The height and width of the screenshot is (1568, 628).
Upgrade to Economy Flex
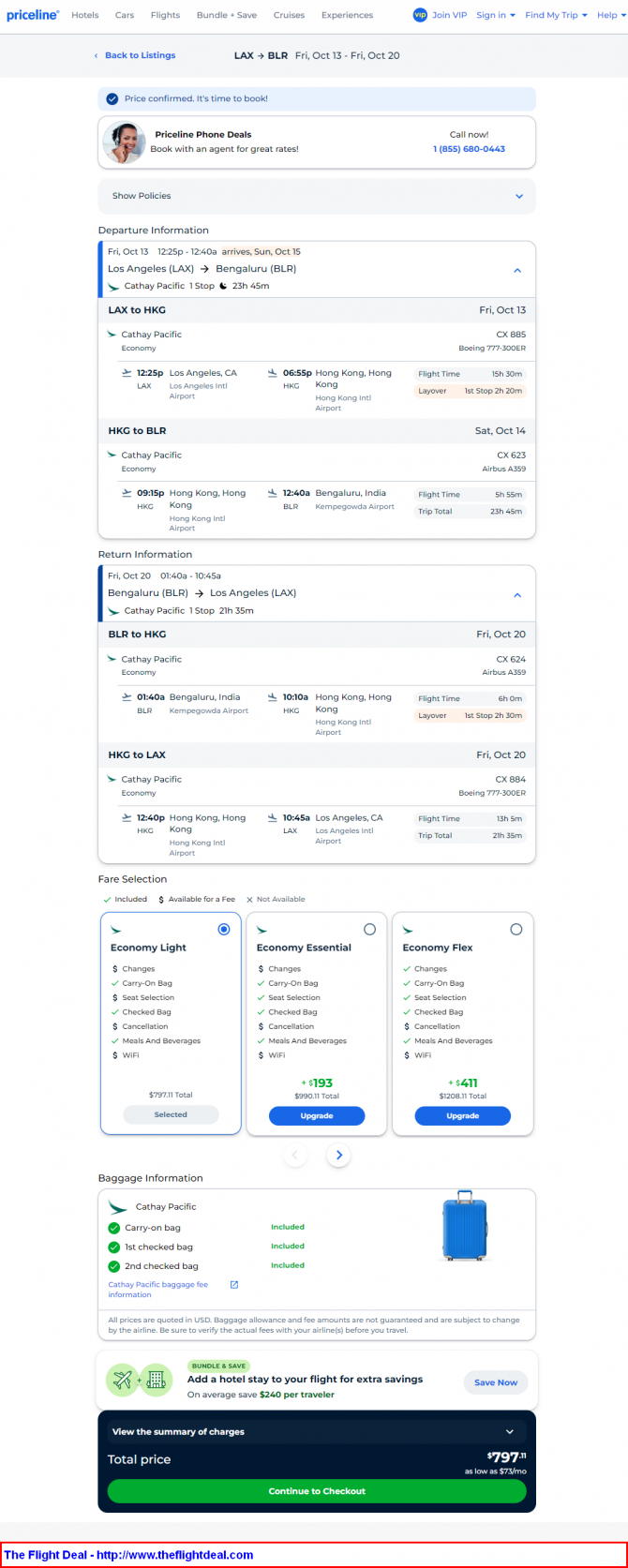tap(463, 1115)
